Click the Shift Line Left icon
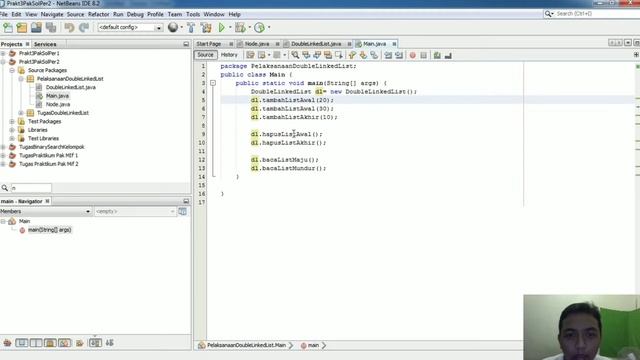Viewport: 640px width, 360px height. 388,55
